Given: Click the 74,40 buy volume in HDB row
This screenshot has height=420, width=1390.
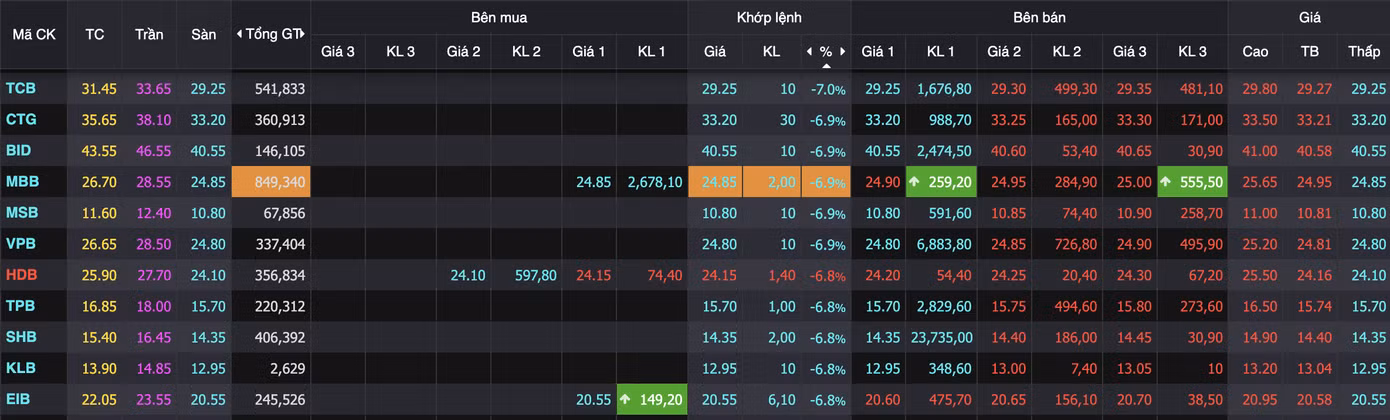Looking at the screenshot, I should tap(664, 275).
